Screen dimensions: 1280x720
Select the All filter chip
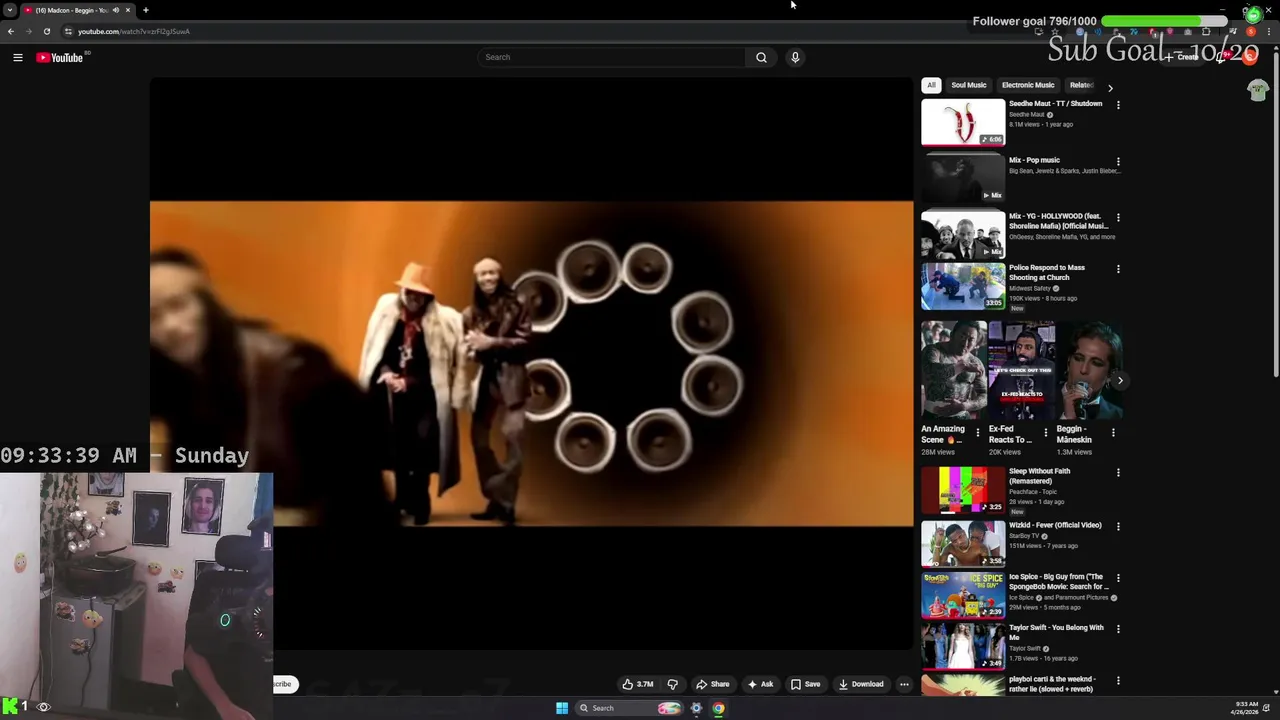tap(931, 85)
